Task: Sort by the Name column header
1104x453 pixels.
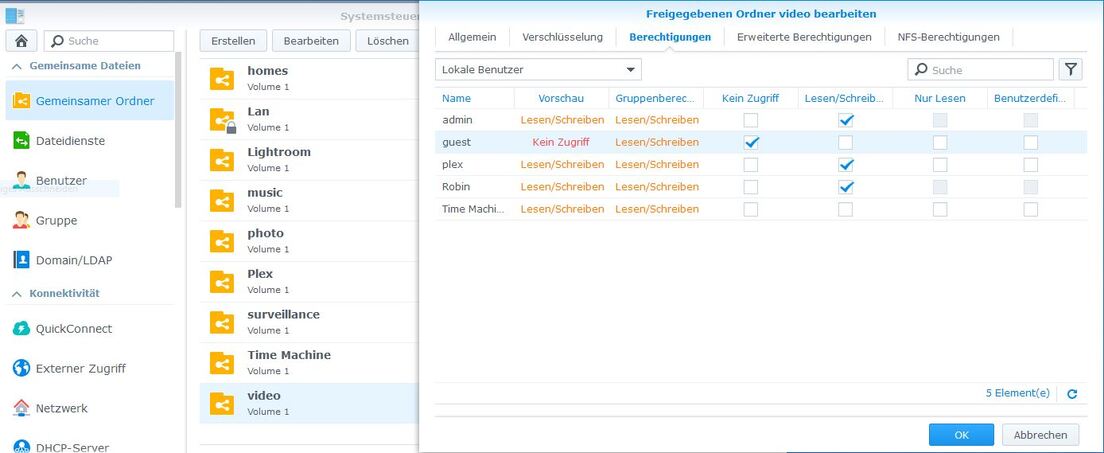Action: (456, 98)
